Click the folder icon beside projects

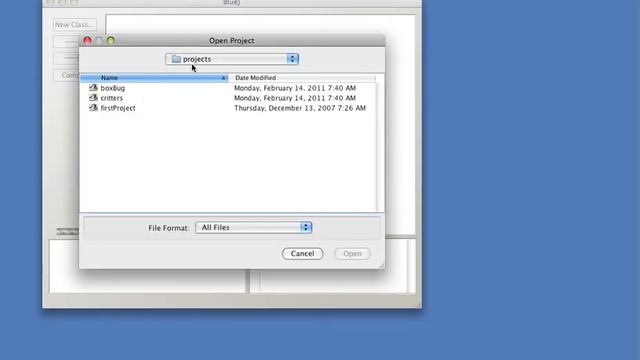(x=176, y=59)
